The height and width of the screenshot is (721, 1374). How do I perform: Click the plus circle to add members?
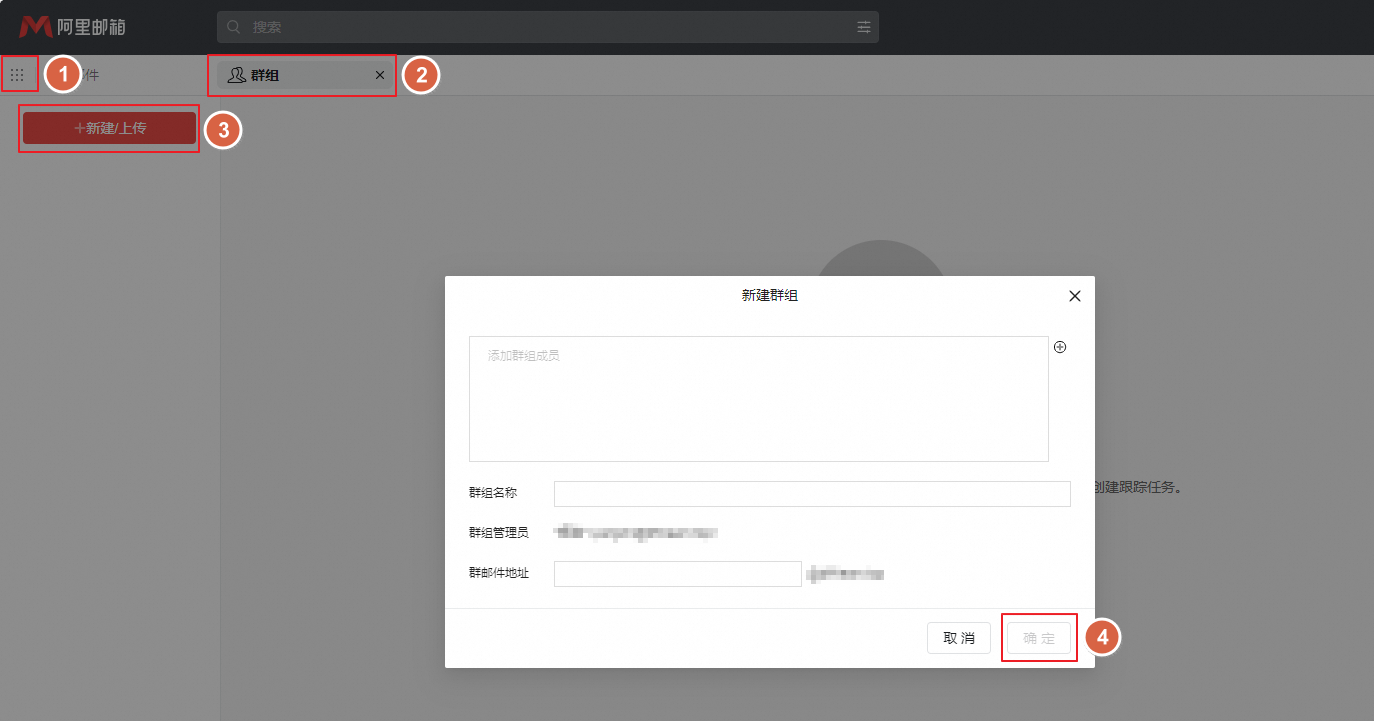click(x=1060, y=347)
